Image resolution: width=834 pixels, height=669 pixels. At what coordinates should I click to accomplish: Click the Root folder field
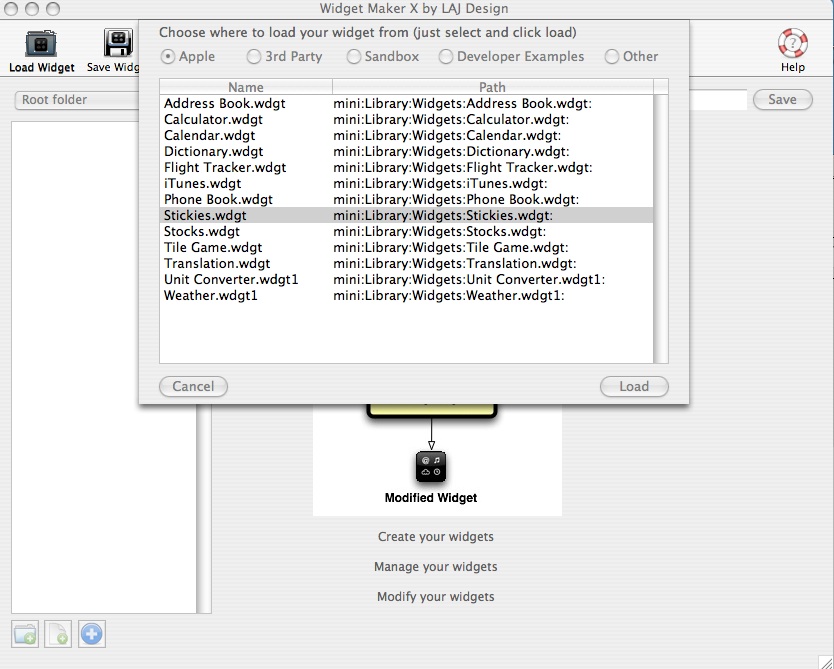pyautogui.click(x=77, y=99)
